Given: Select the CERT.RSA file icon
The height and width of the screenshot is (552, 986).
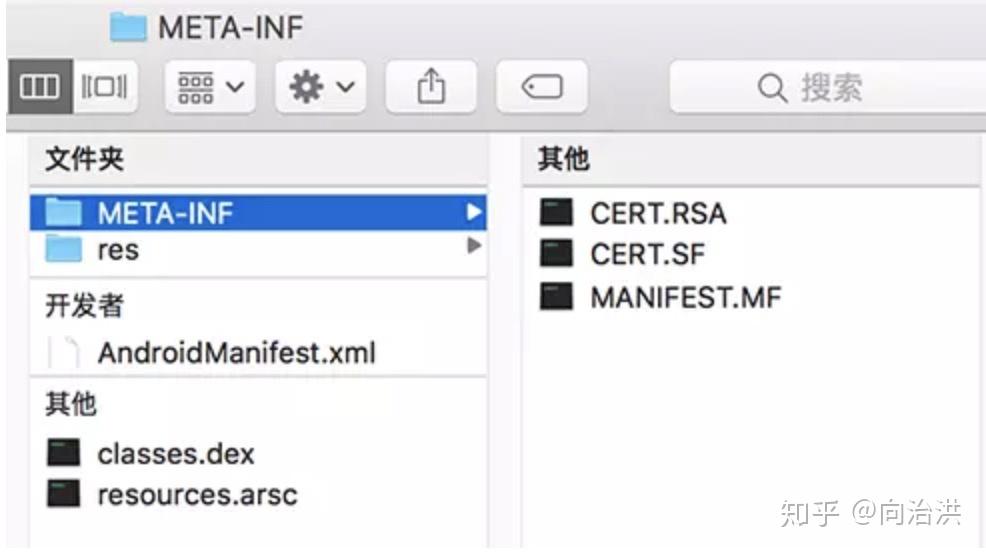Looking at the screenshot, I should point(557,212).
